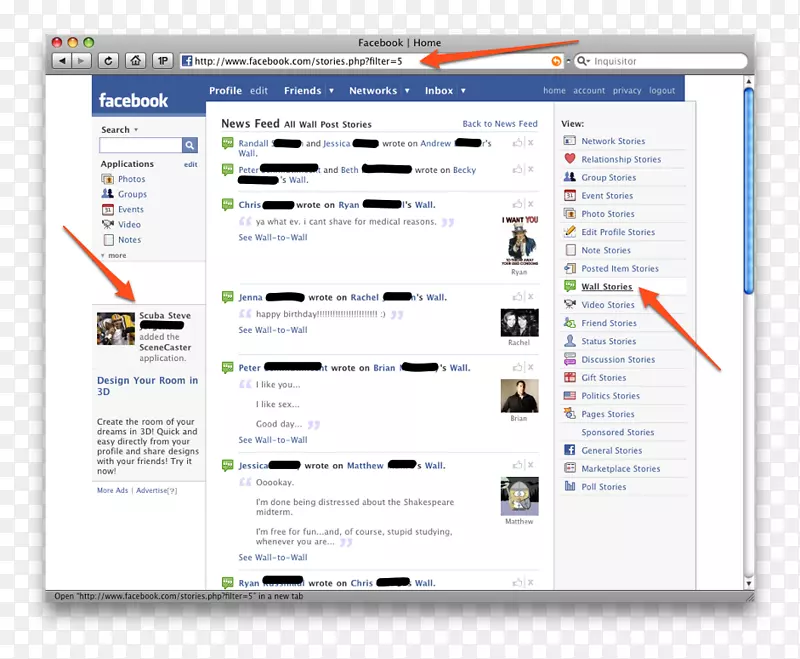Click the privacy link in header
The height and width of the screenshot is (659, 800).
tap(627, 90)
